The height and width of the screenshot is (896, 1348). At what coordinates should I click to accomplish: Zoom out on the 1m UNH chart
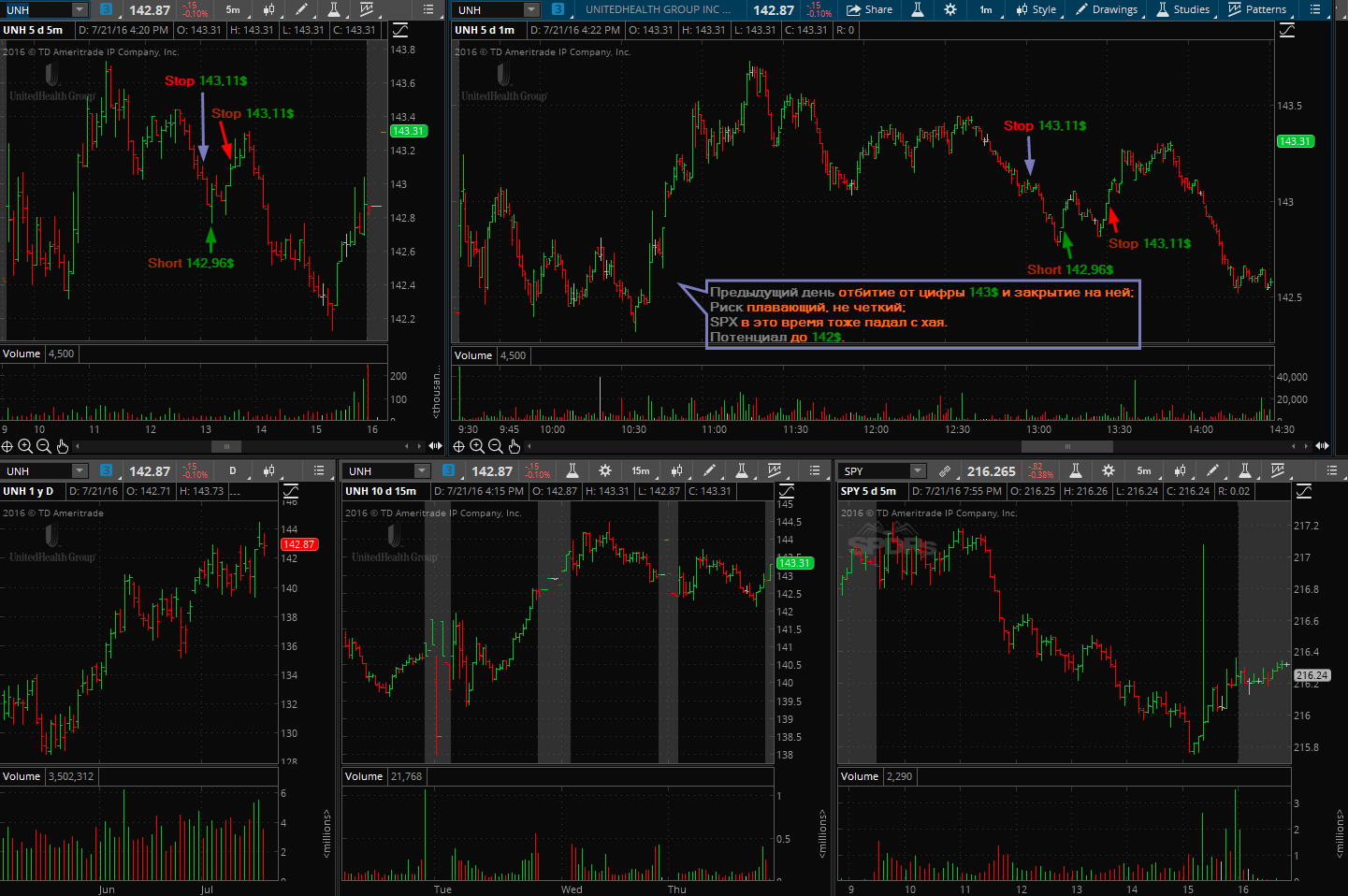[496, 446]
